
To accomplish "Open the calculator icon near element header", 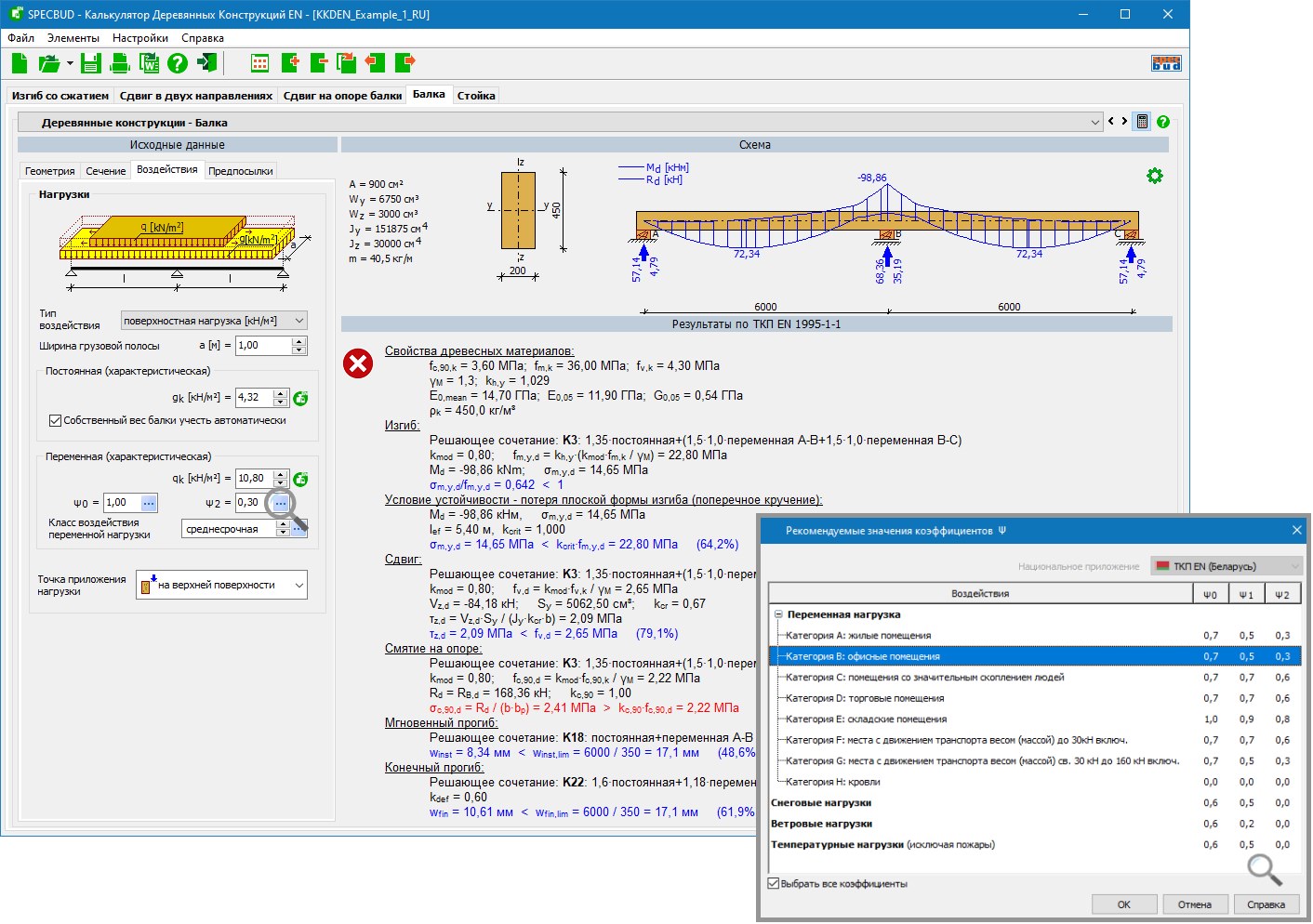I will 1142,122.
